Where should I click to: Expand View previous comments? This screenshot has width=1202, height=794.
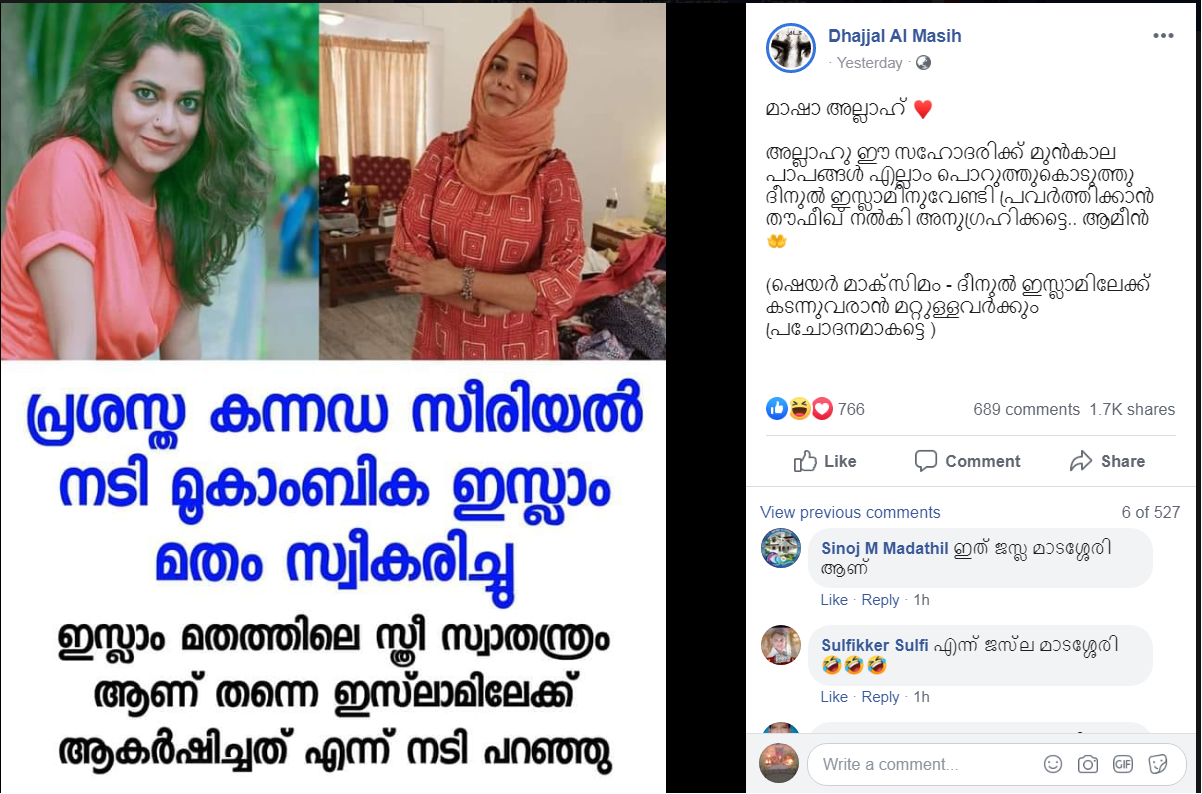tap(850, 512)
